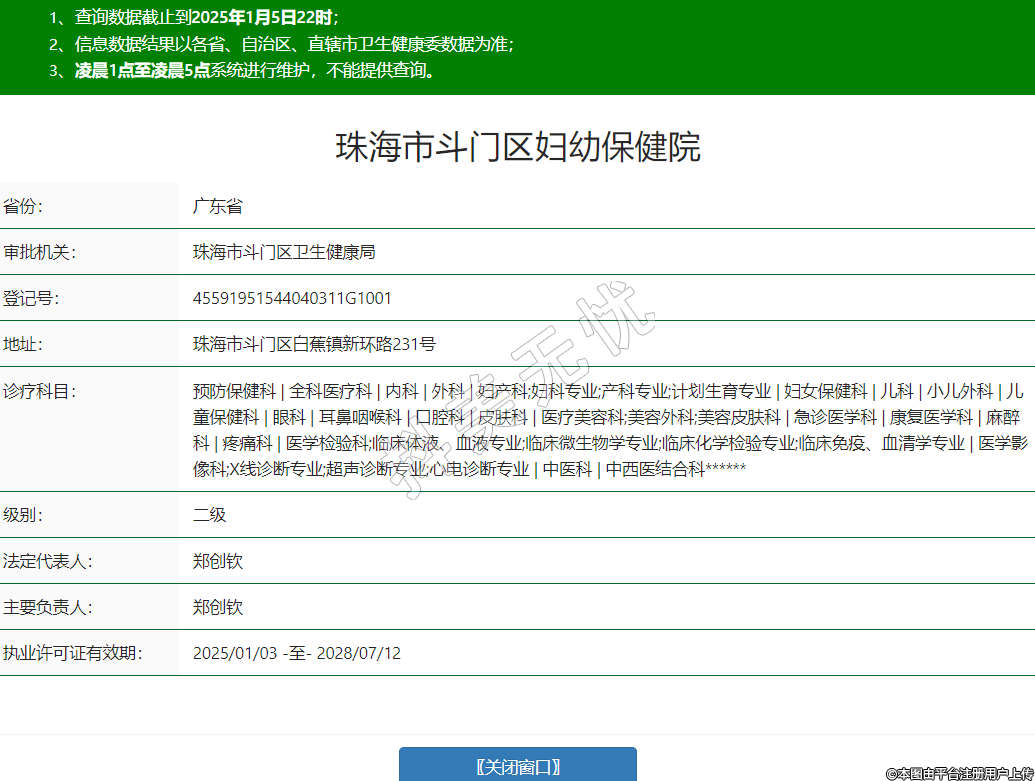This screenshot has height=781, width=1035.
Task: Click the province value 广东省
Action: tap(217, 207)
